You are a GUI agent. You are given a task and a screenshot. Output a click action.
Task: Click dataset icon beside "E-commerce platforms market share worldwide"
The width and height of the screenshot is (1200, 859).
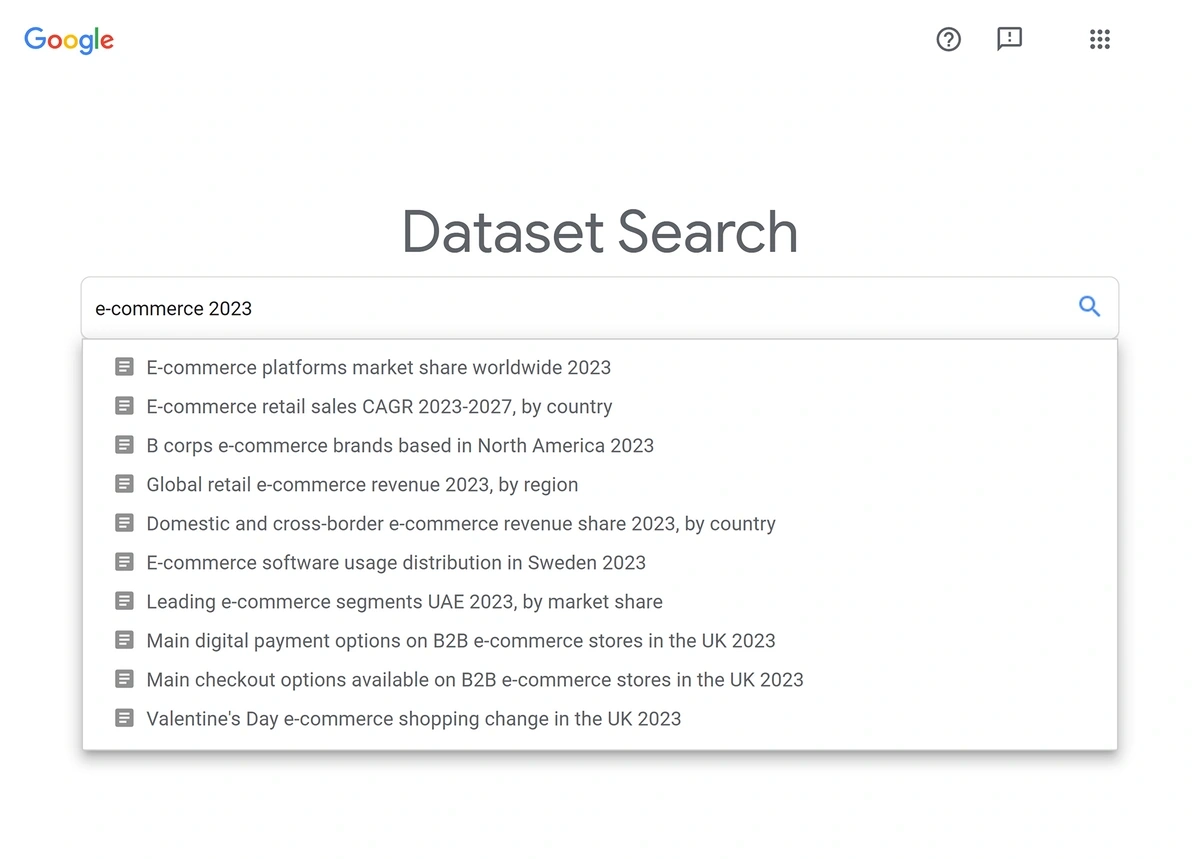pyautogui.click(x=124, y=367)
